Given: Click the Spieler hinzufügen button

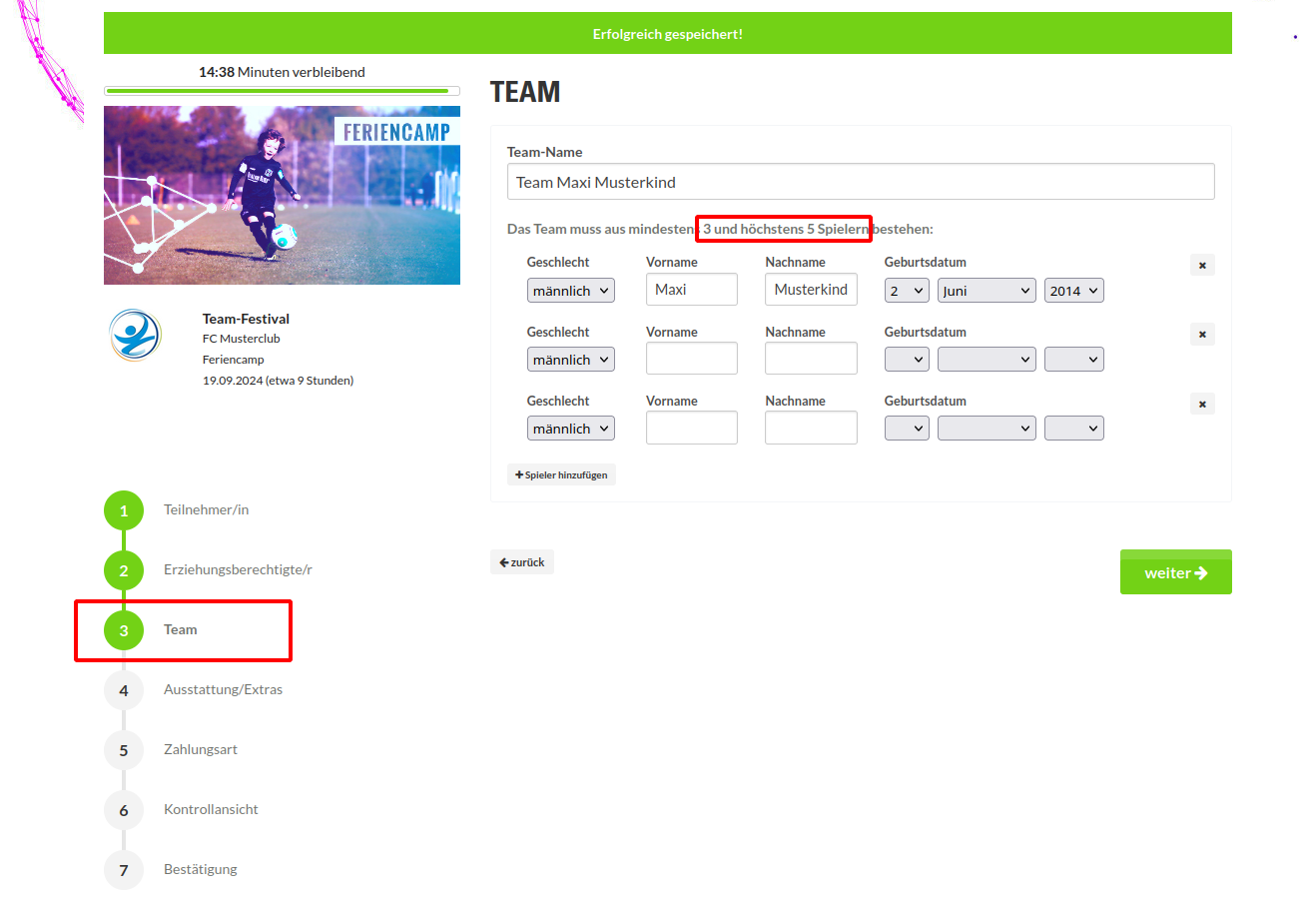Looking at the screenshot, I should click(561, 474).
